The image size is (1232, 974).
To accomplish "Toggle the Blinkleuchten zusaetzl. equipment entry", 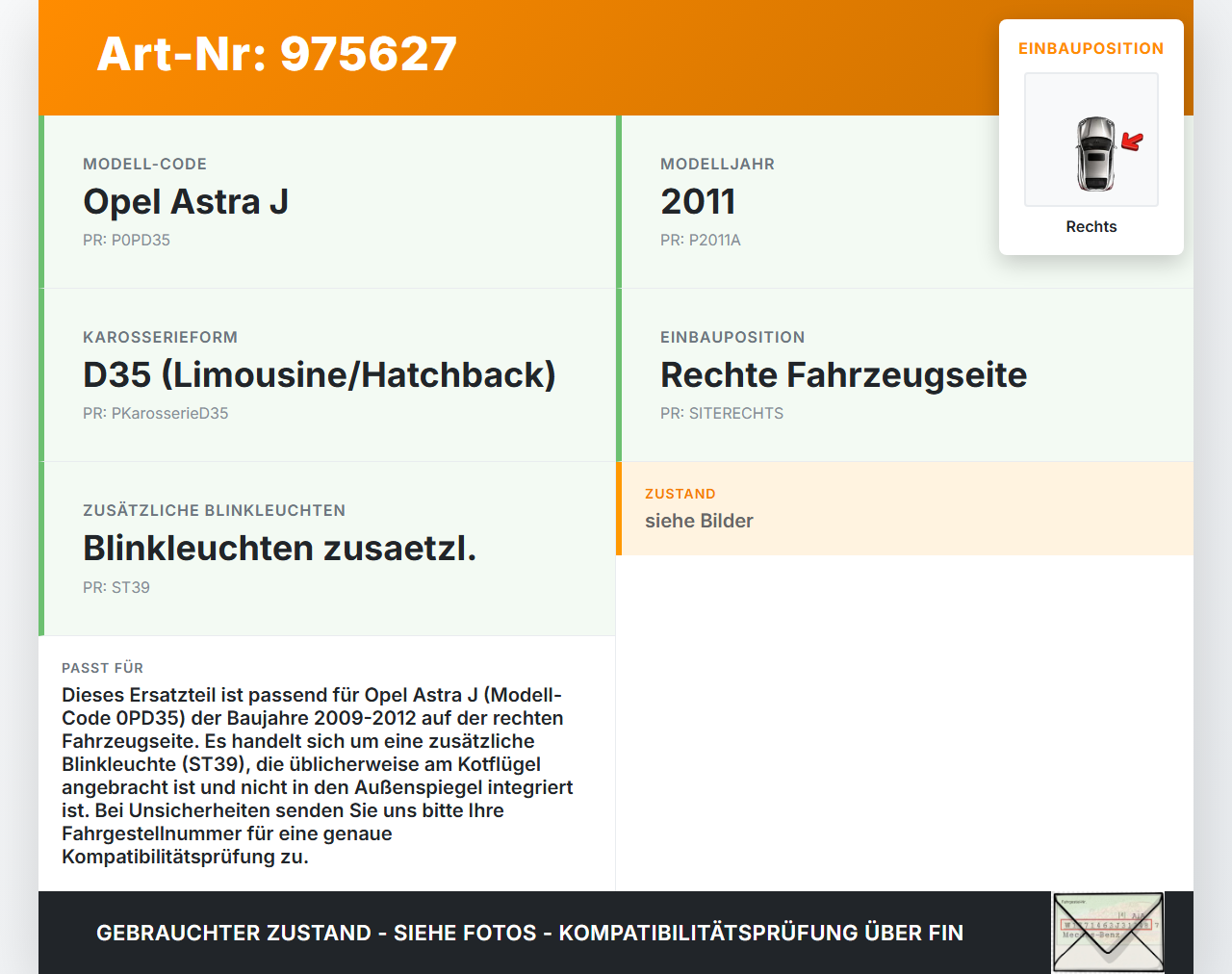I will (280, 548).
